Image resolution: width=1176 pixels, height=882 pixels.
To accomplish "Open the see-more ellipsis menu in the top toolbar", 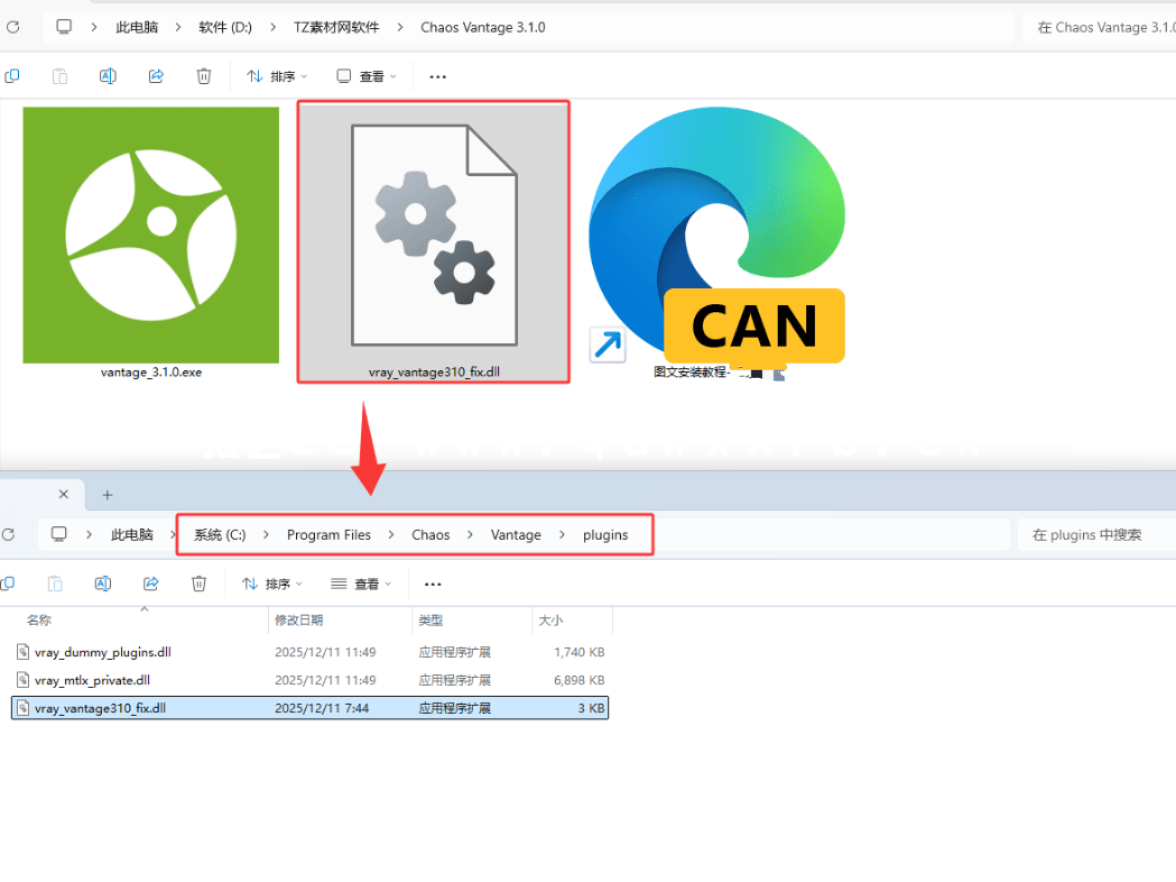I will (437, 76).
